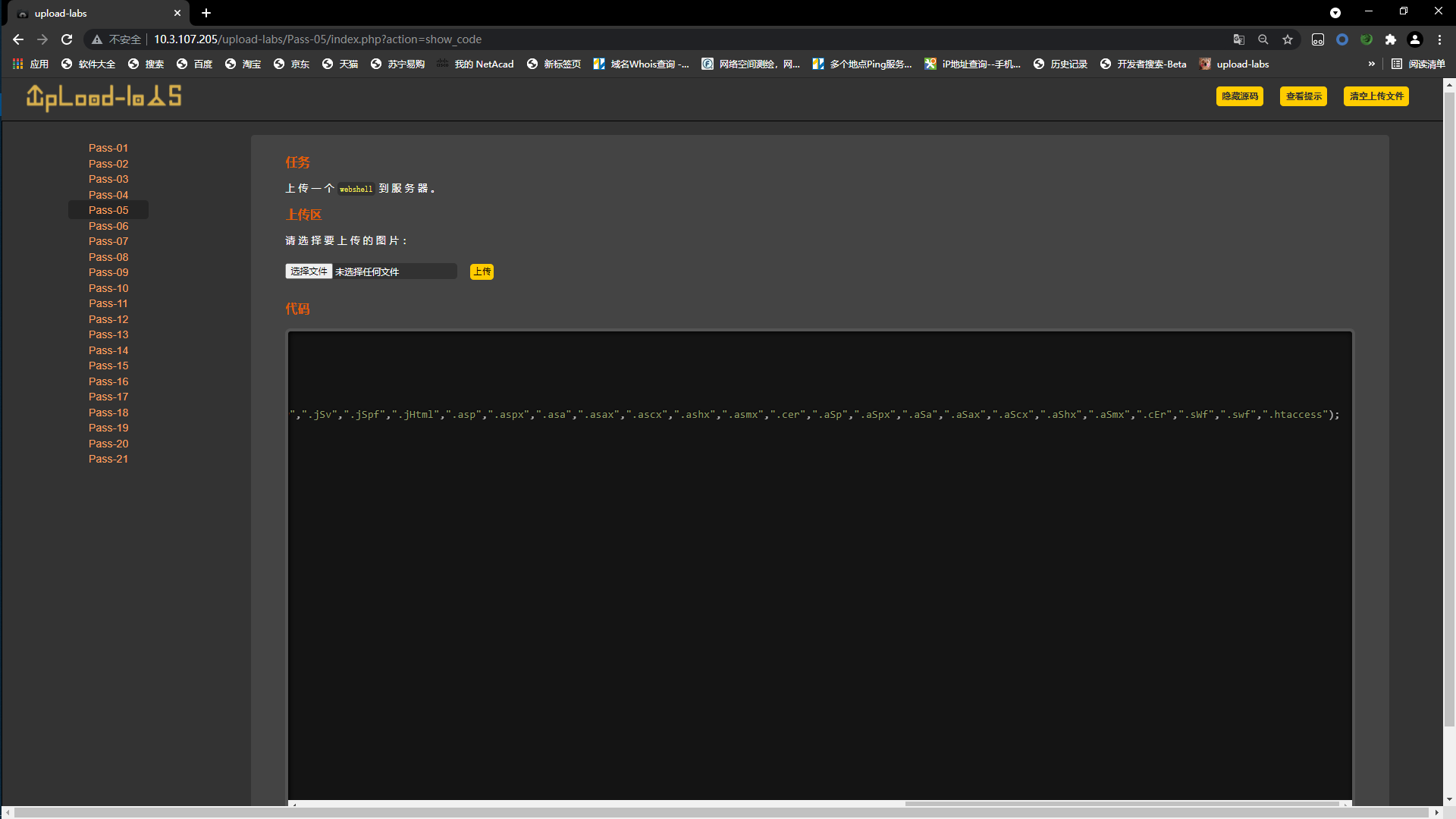Open the user profile avatar icon
This screenshot has height=819, width=1456.
click(1415, 39)
